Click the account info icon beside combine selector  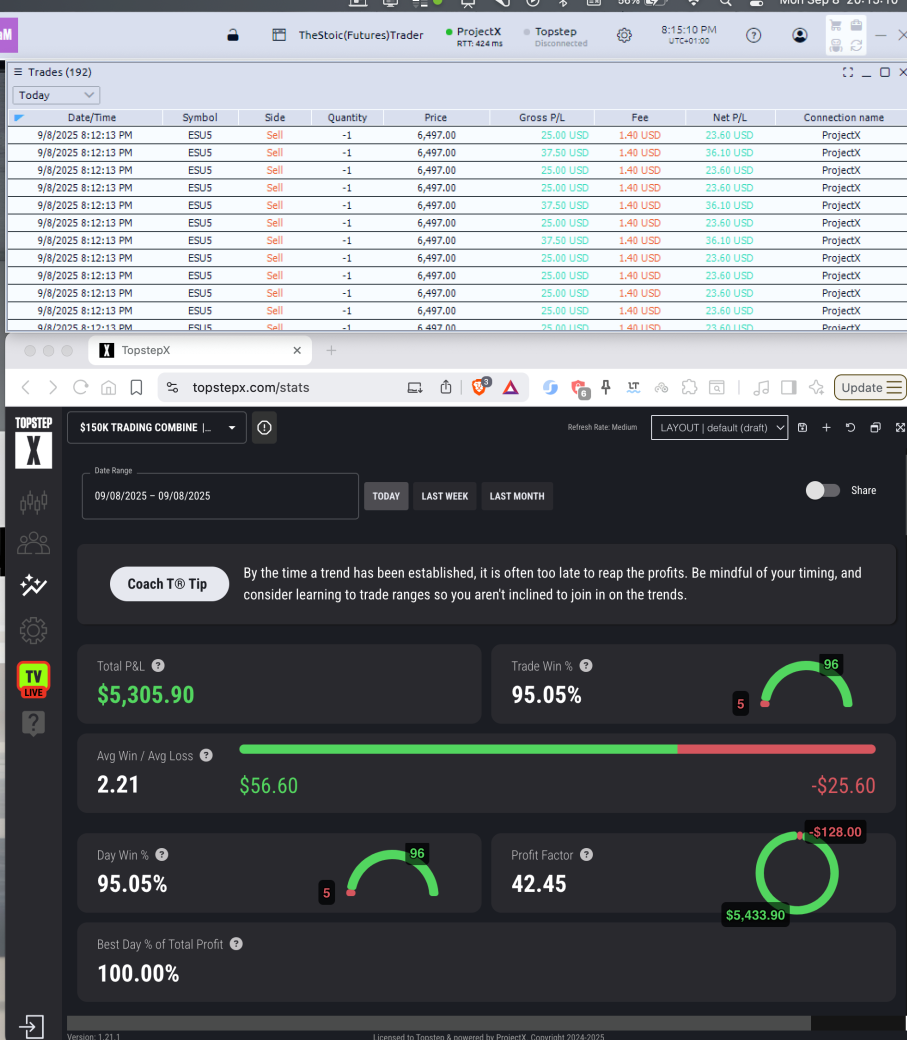pos(264,428)
